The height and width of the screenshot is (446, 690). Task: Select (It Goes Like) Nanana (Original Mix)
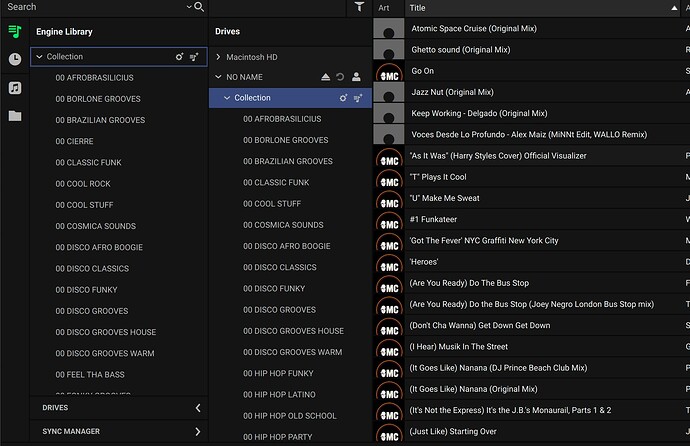[x=473, y=389]
